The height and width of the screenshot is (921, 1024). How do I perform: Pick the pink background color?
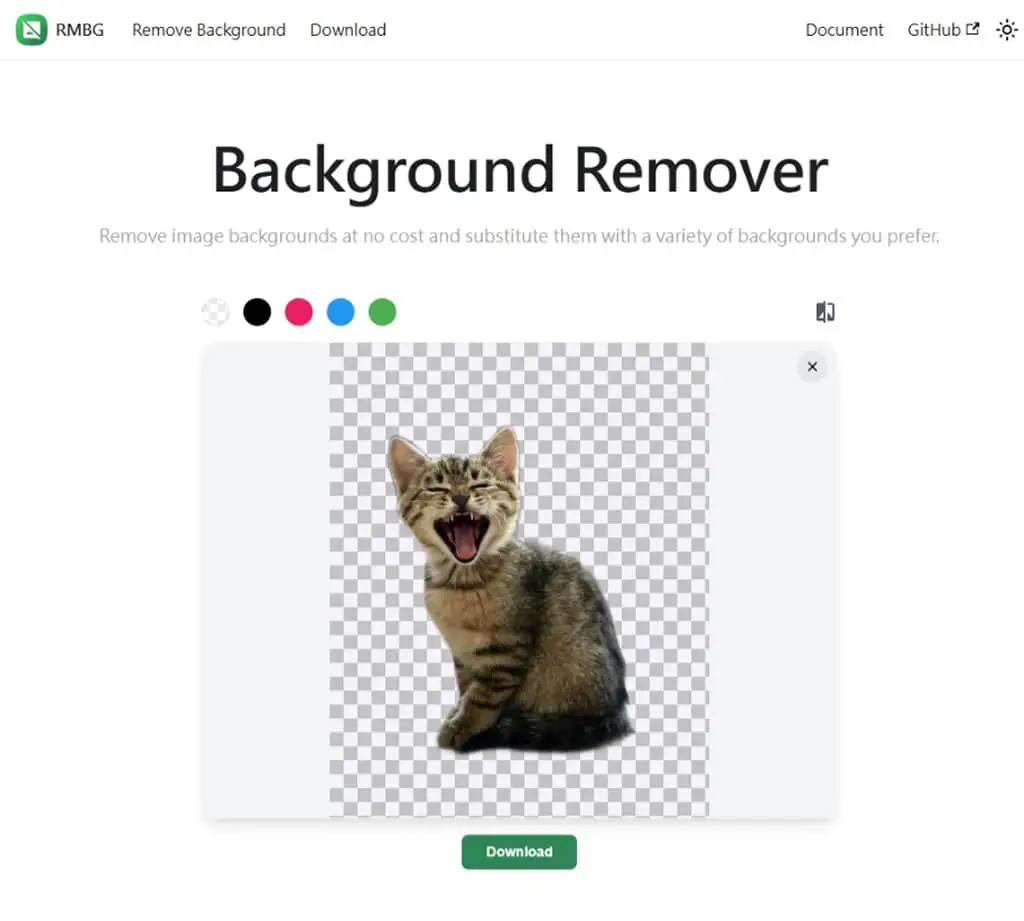coord(299,312)
